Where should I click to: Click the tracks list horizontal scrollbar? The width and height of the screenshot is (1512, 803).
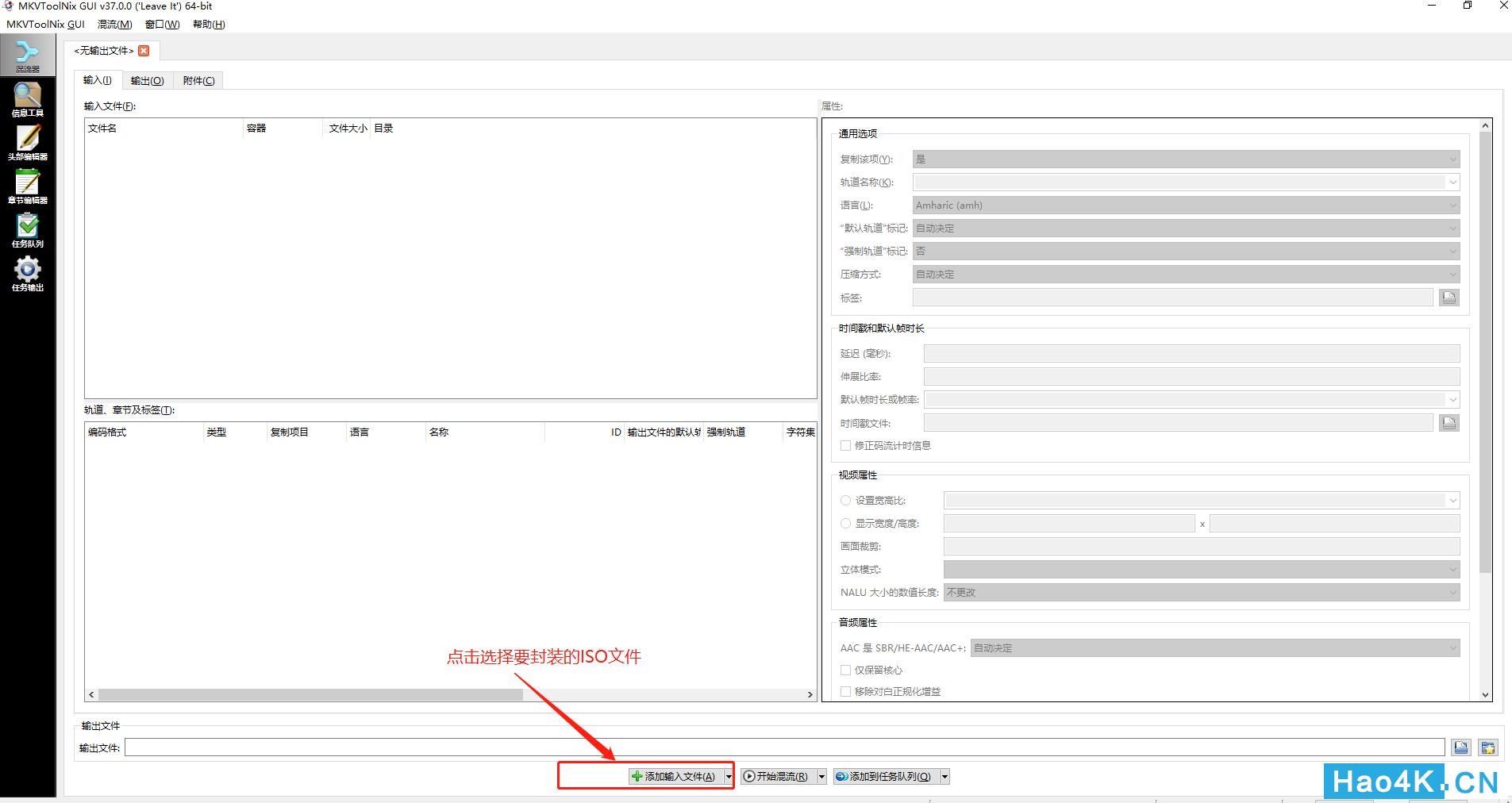point(310,694)
